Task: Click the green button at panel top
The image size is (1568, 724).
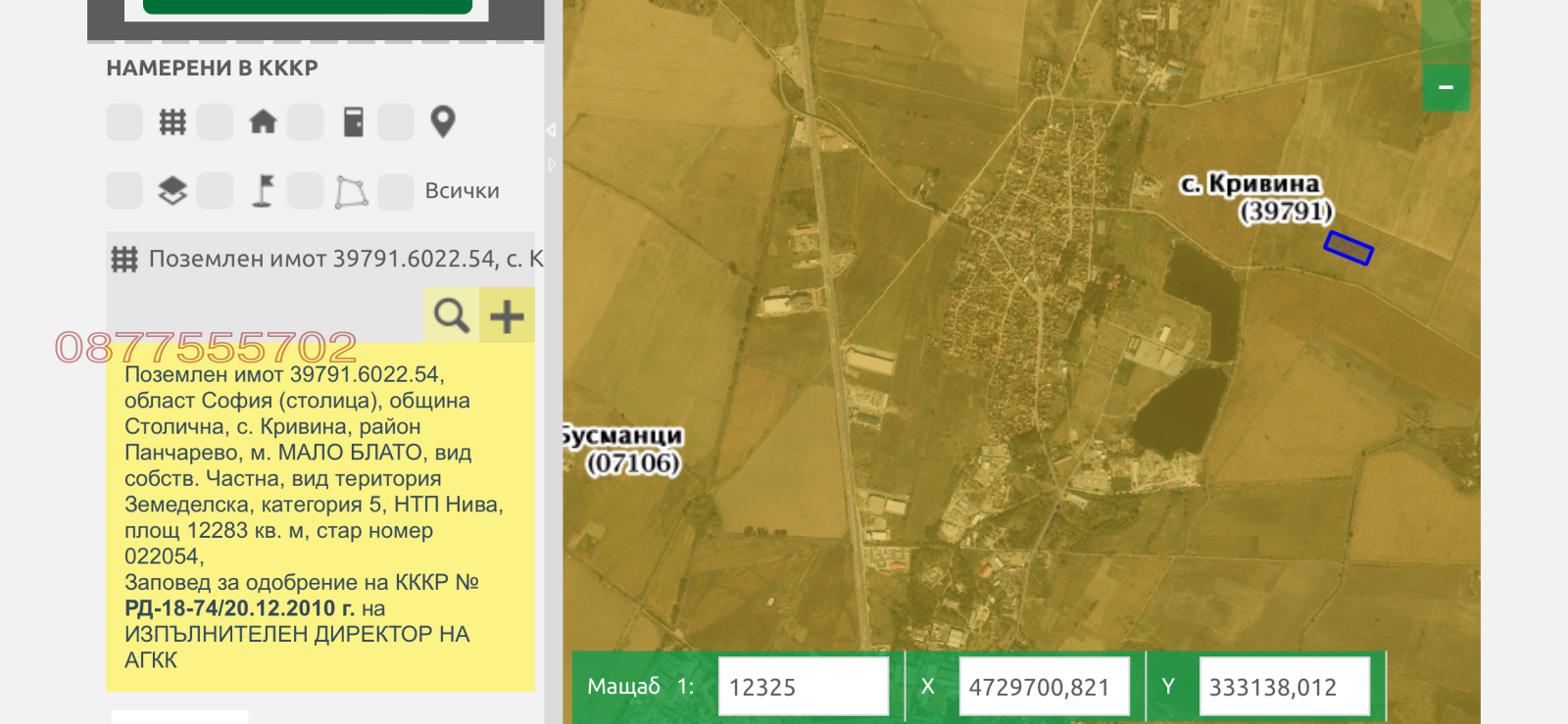Action: point(308,7)
